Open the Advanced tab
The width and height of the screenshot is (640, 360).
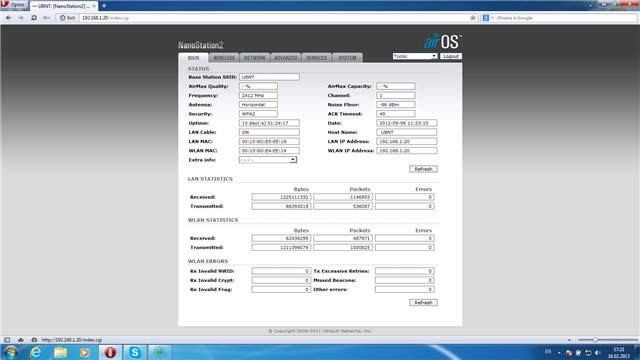286,58
